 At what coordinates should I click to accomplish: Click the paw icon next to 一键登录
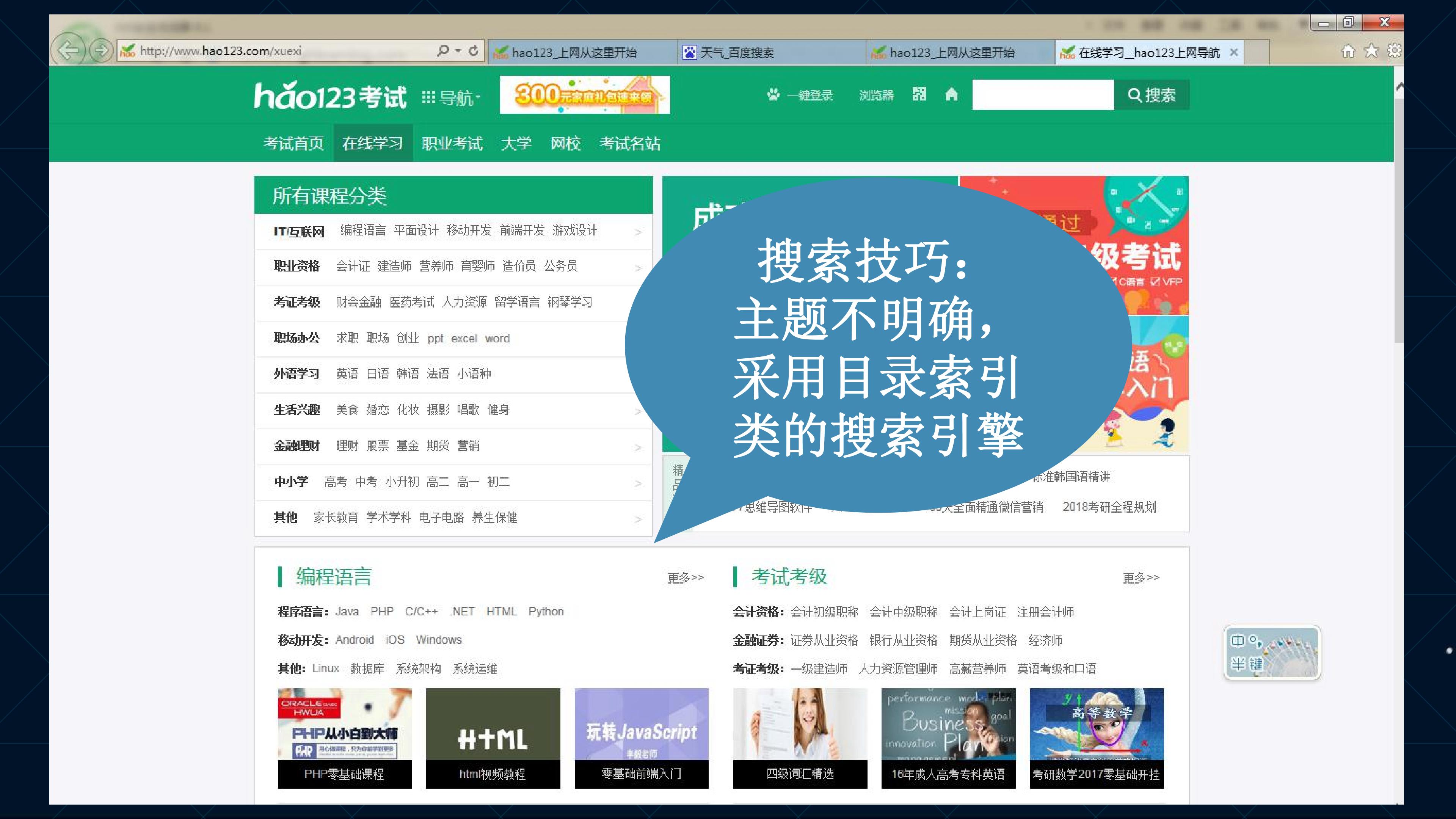click(x=773, y=94)
